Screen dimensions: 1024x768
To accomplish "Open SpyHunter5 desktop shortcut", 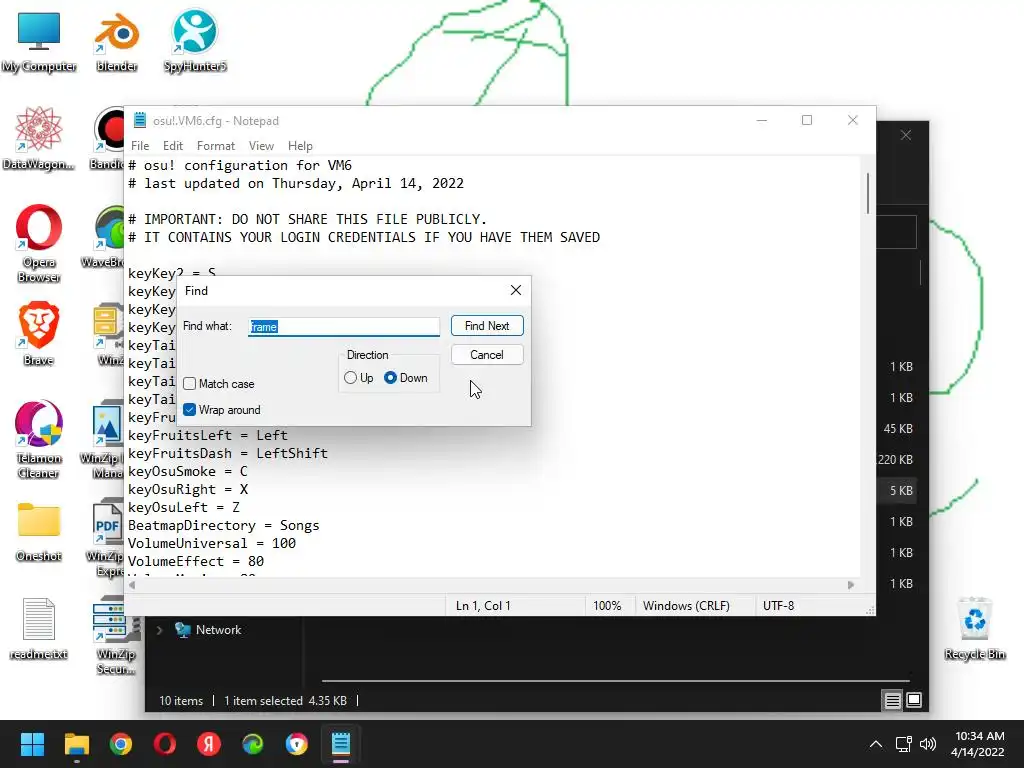I will point(195,41).
